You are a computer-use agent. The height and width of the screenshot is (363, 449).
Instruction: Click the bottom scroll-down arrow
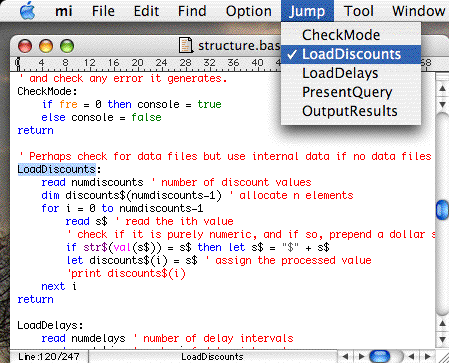pyautogui.click(x=442, y=339)
